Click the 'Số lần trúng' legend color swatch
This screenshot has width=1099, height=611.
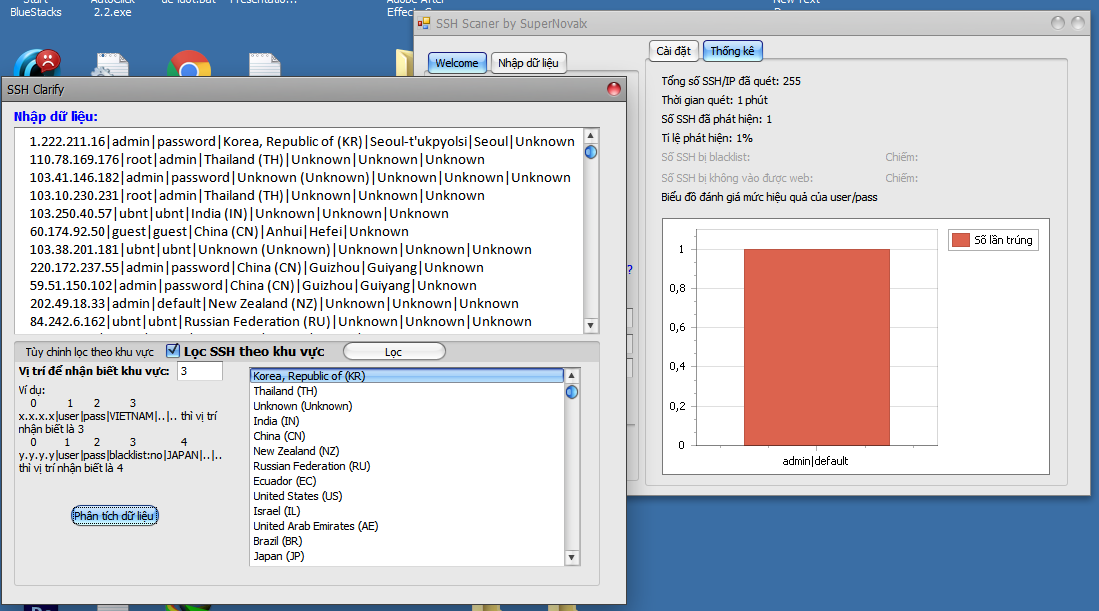click(x=960, y=240)
